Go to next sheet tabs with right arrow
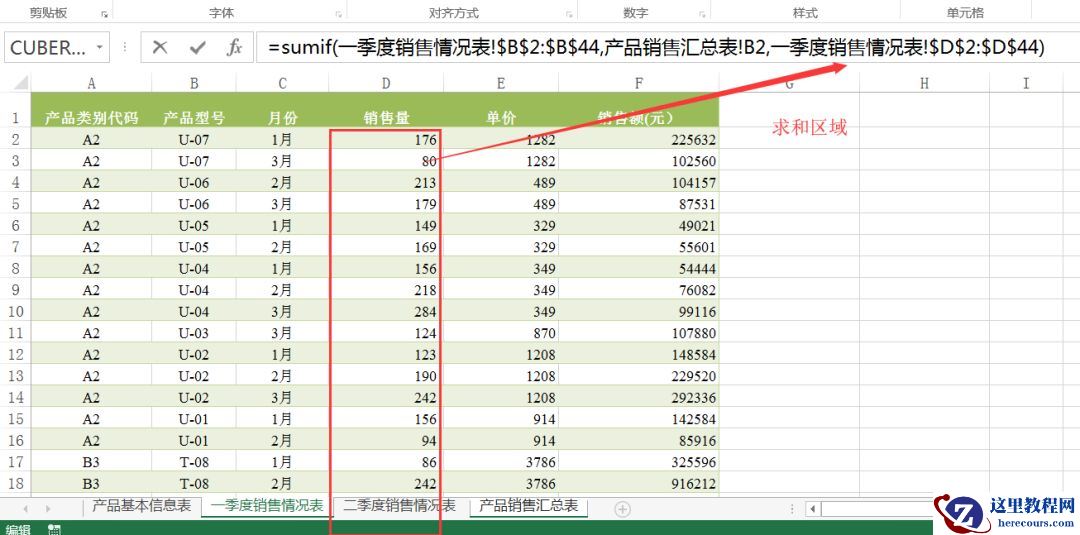The width and height of the screenshot is (1080, 535). click(x=48, y=509)
